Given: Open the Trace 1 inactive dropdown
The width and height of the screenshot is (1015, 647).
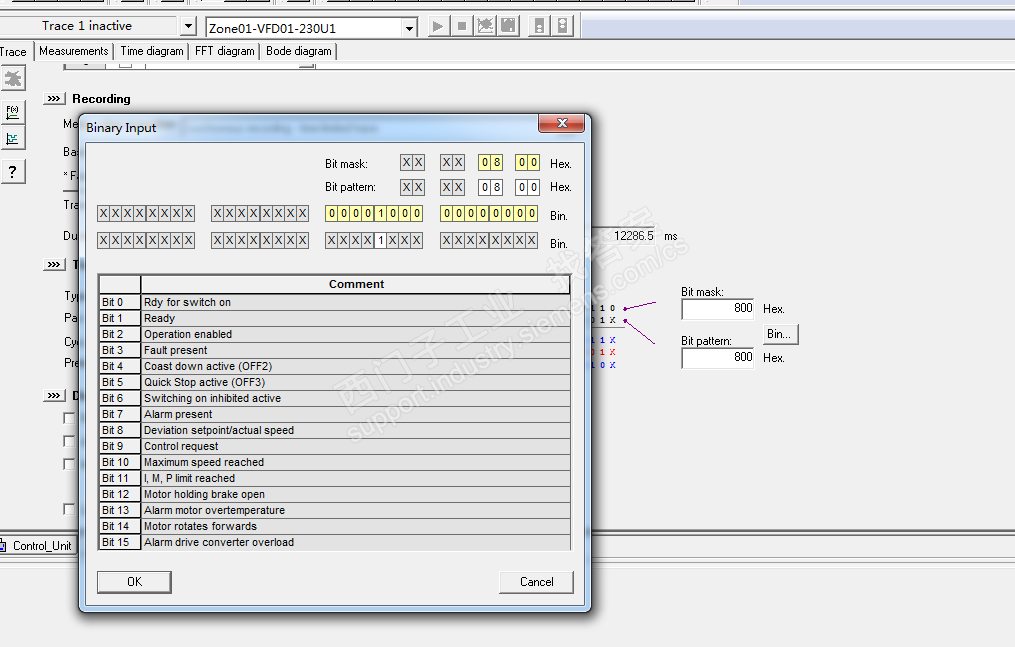Looking at the screenshot, I should pos(188,27).
